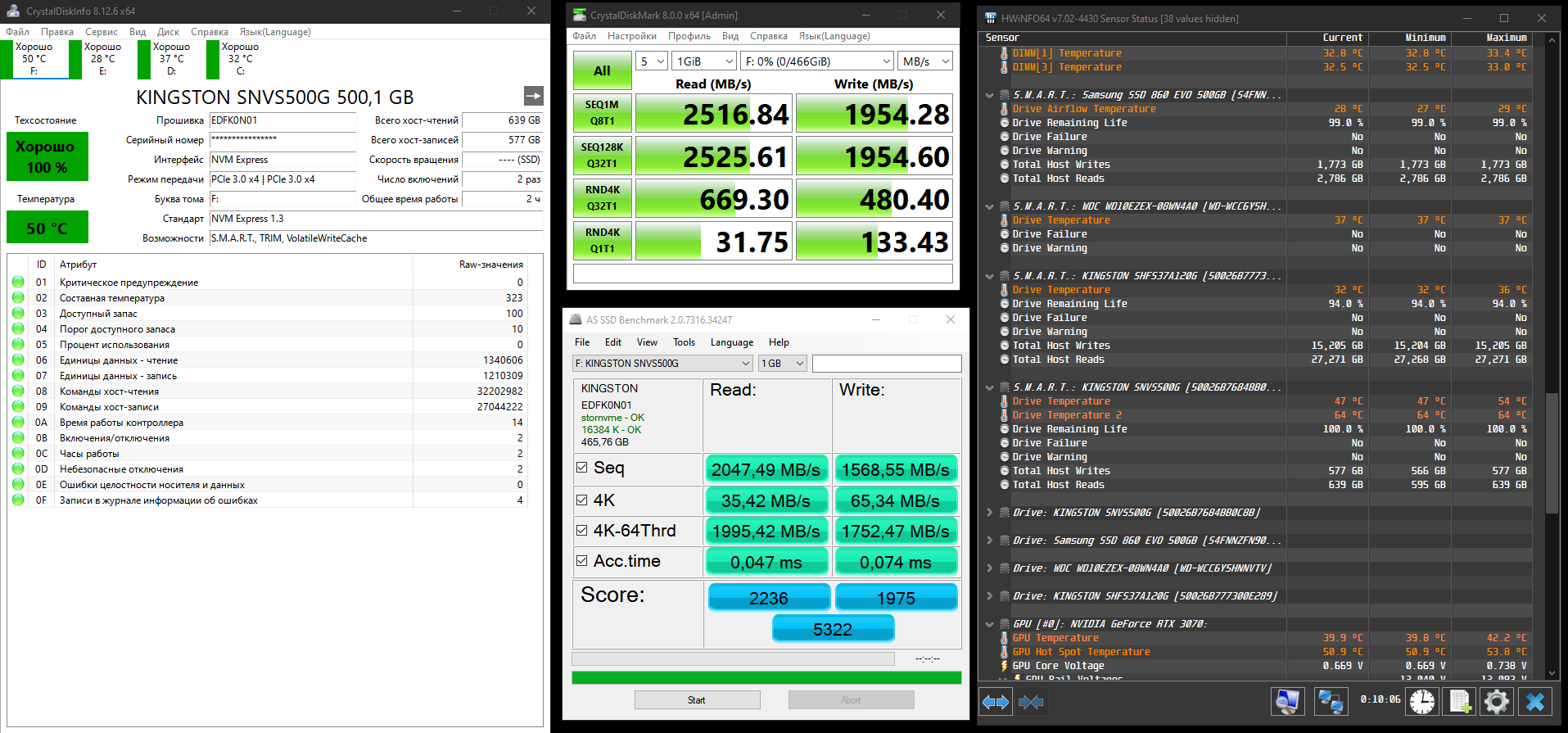The height and width of the screenshot is (733, 1568).
Task: Open Диск menu in CrystalDiskInfo
Action: (168, 32)
